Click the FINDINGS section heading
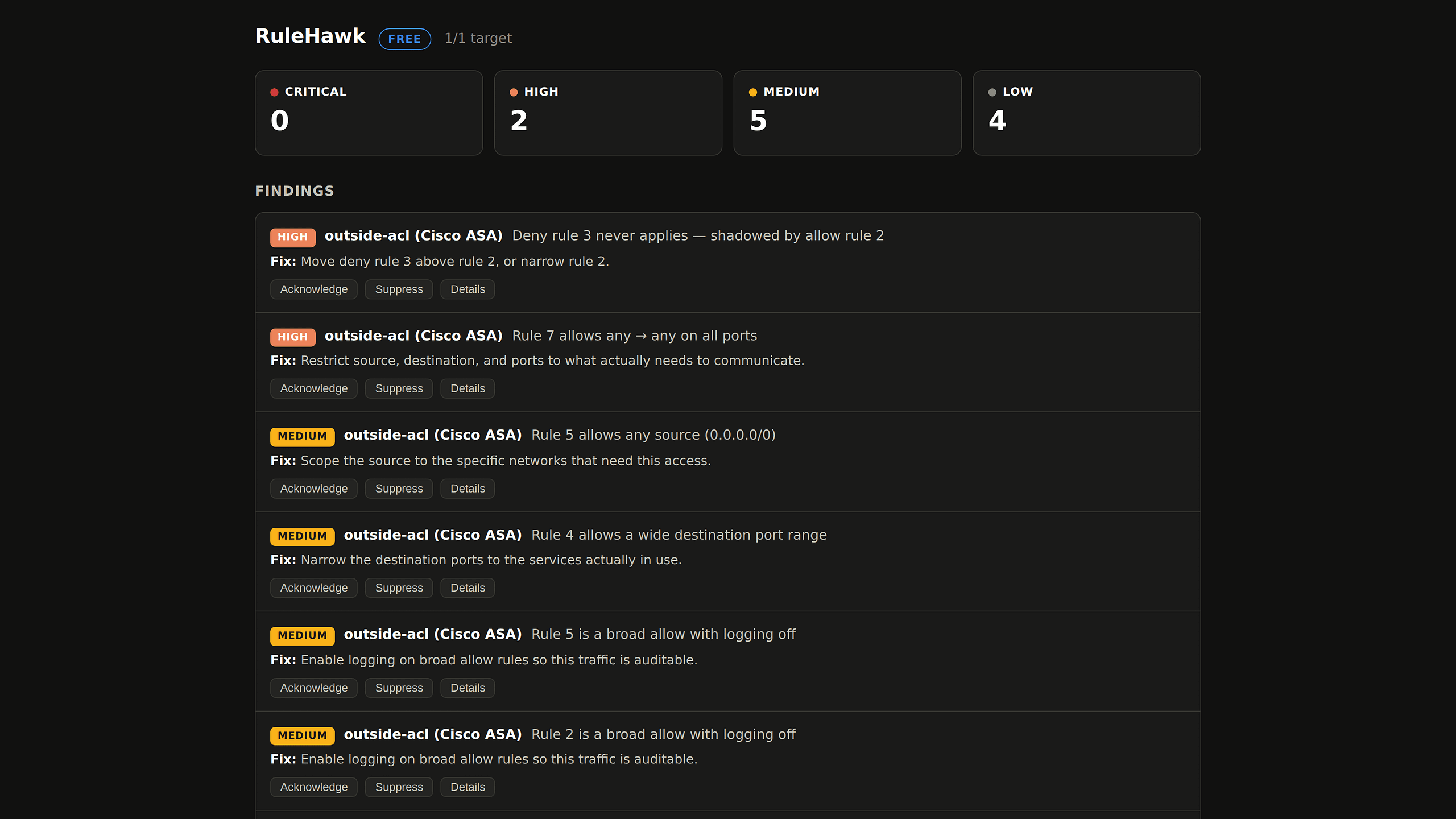 point(294,191)
